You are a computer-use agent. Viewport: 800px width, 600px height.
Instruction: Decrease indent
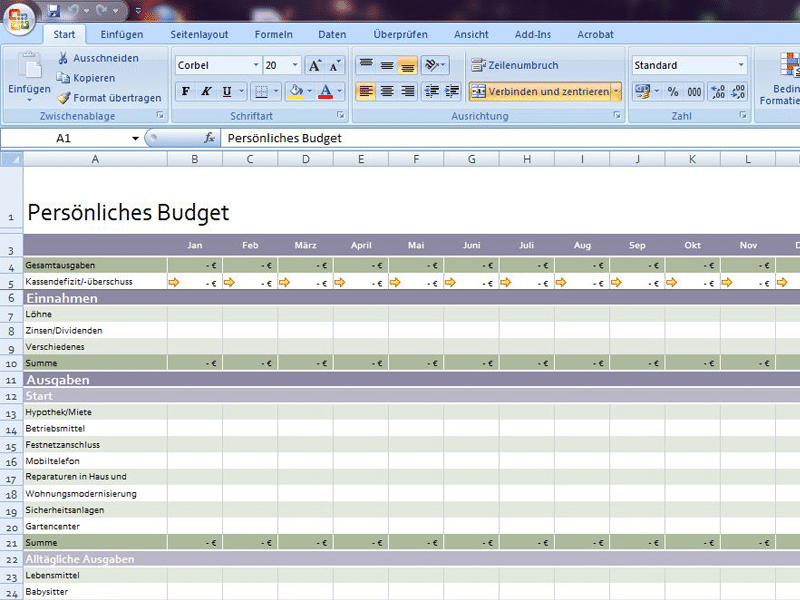pos(432,91)
